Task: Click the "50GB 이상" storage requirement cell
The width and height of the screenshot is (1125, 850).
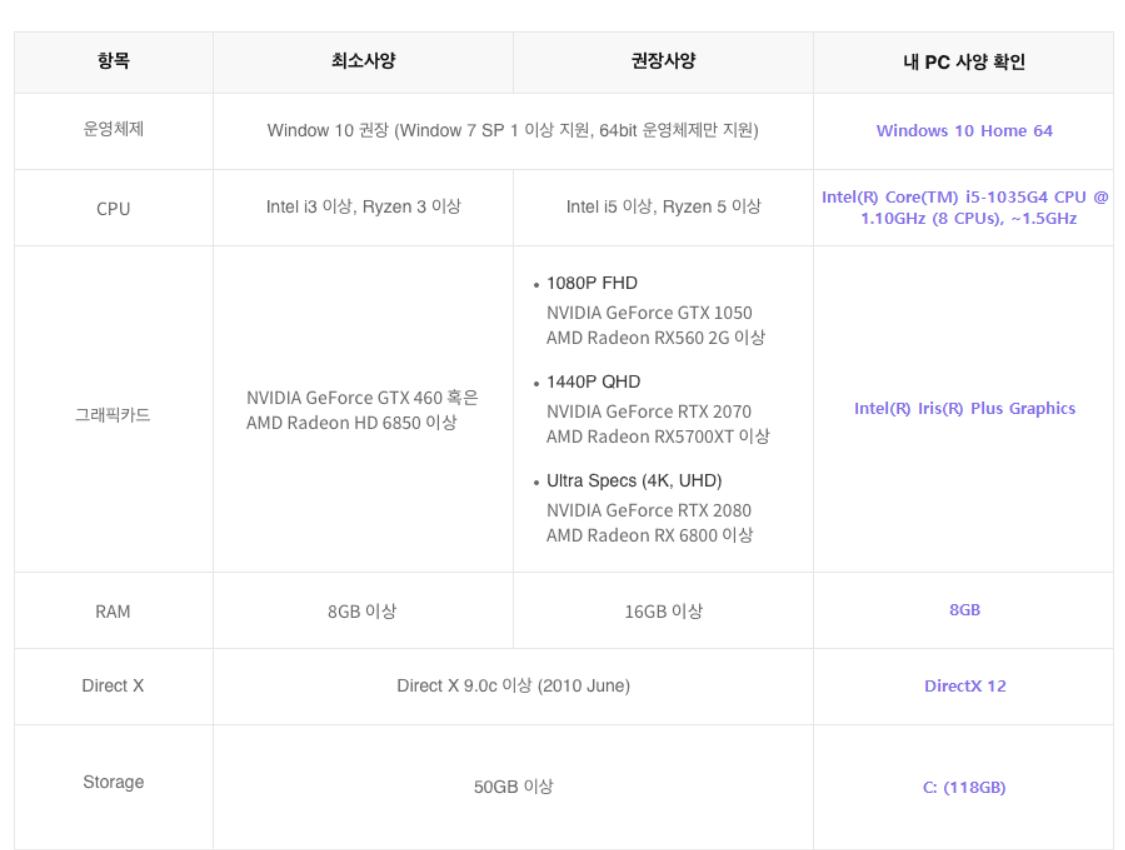Action: (x=513, y=787)
